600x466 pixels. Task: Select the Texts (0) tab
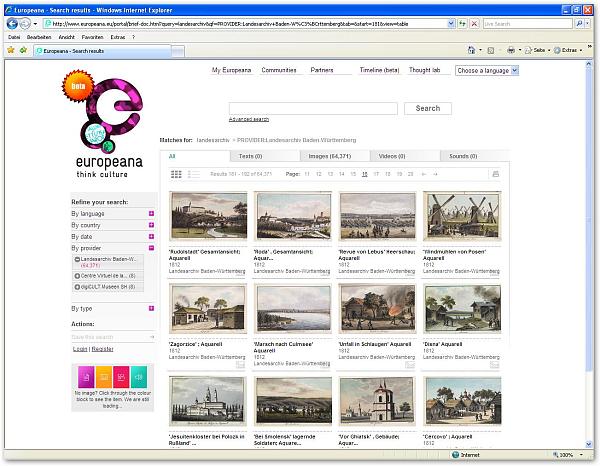click(265, 156)
